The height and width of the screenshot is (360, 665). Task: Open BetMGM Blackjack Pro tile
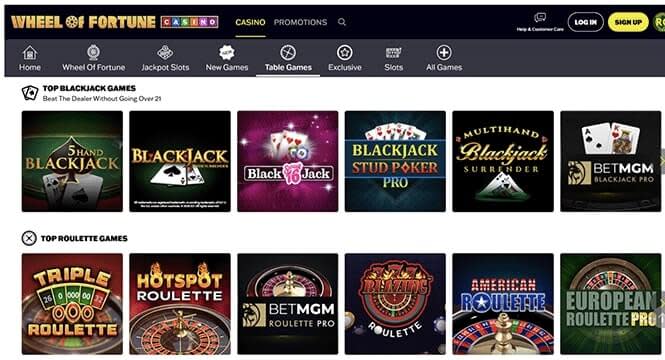click(x=611, y=161)
